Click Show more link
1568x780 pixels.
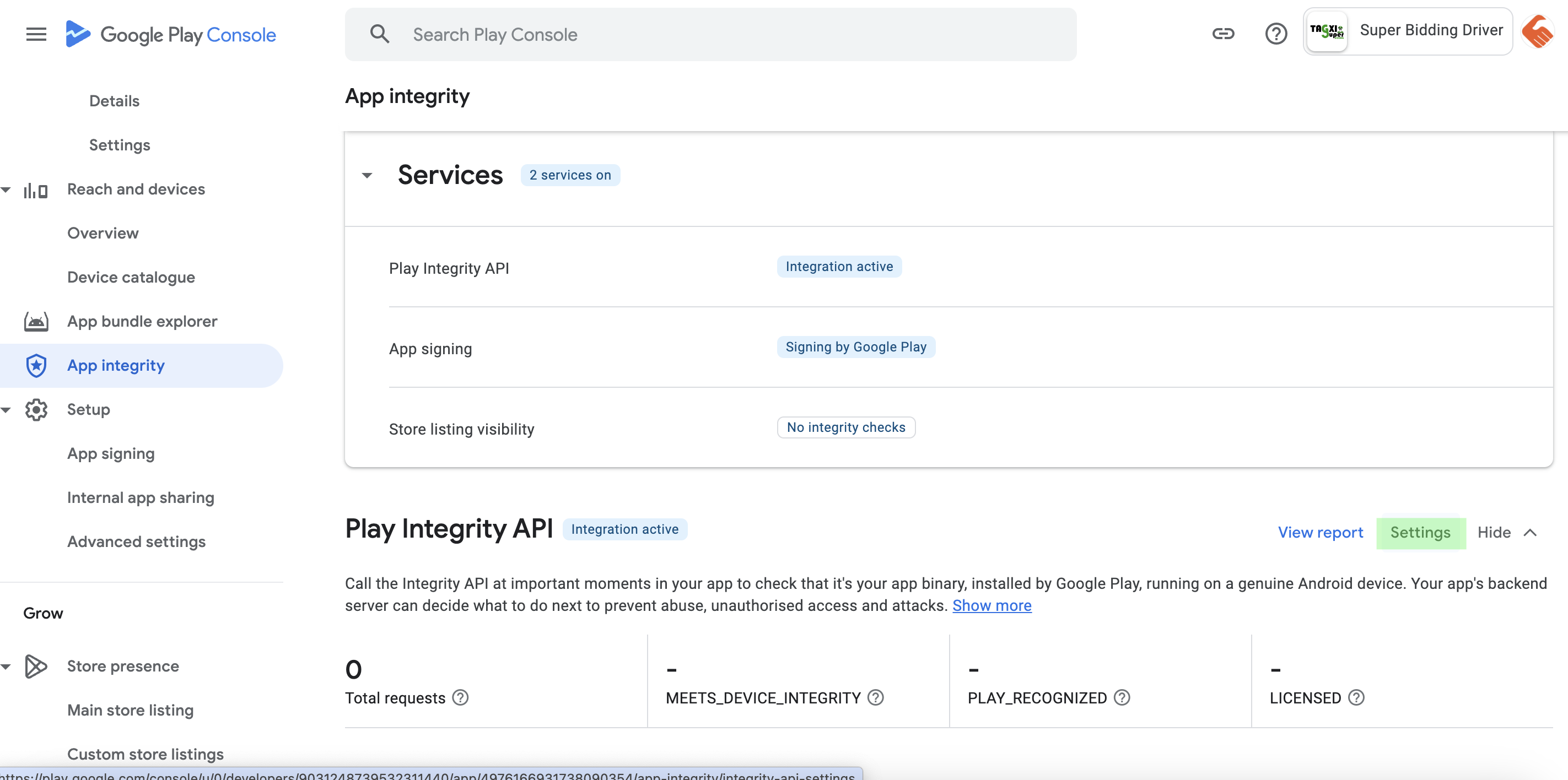992,606
